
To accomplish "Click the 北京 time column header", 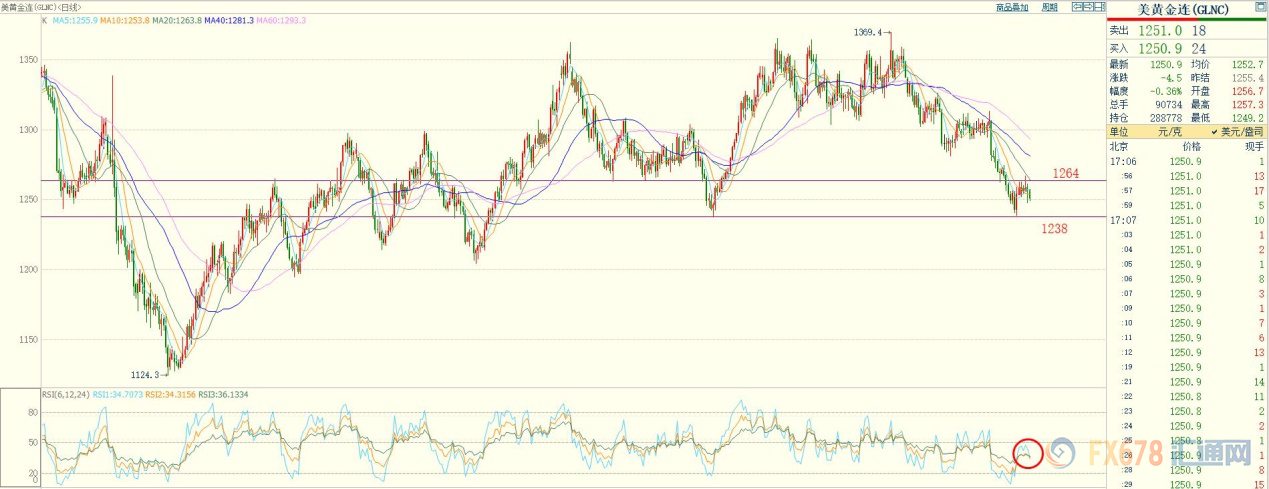I will [x=1123, y=146].
